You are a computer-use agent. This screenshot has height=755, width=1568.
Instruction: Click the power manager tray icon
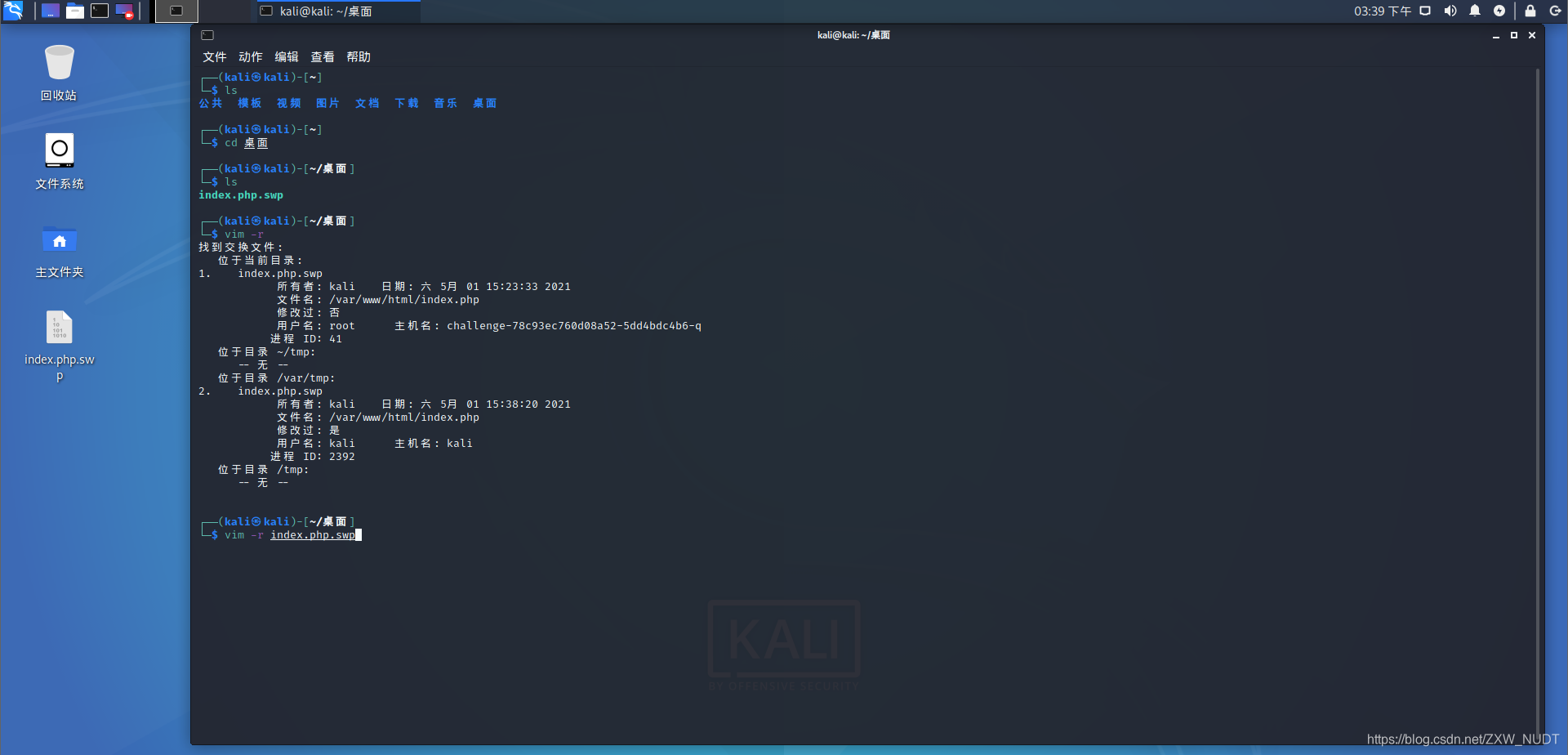(x=1501, y=11)
